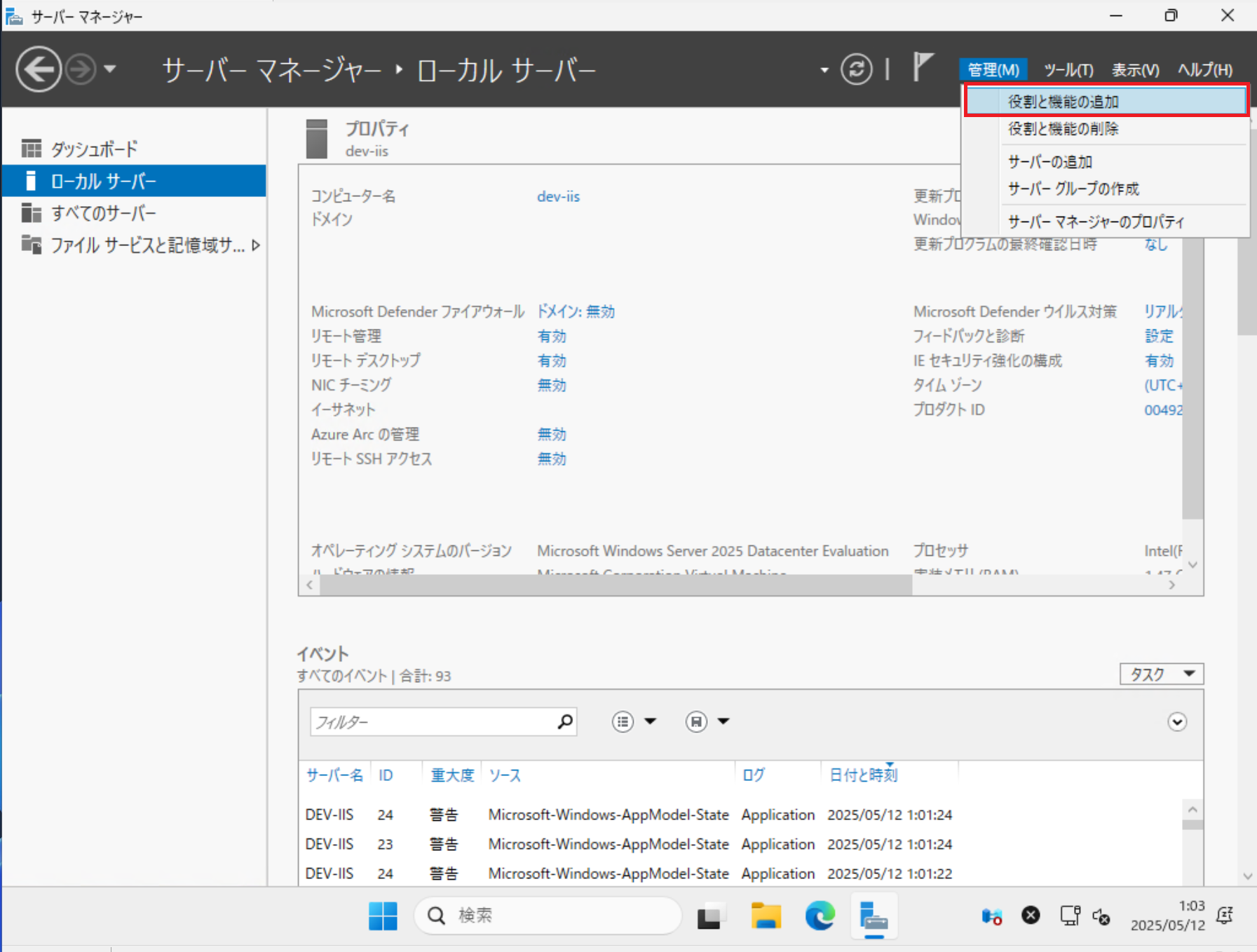1257x952 pixels.
Task: Launch Microsoft Edge from the taskbar
Action: [820, 916]
